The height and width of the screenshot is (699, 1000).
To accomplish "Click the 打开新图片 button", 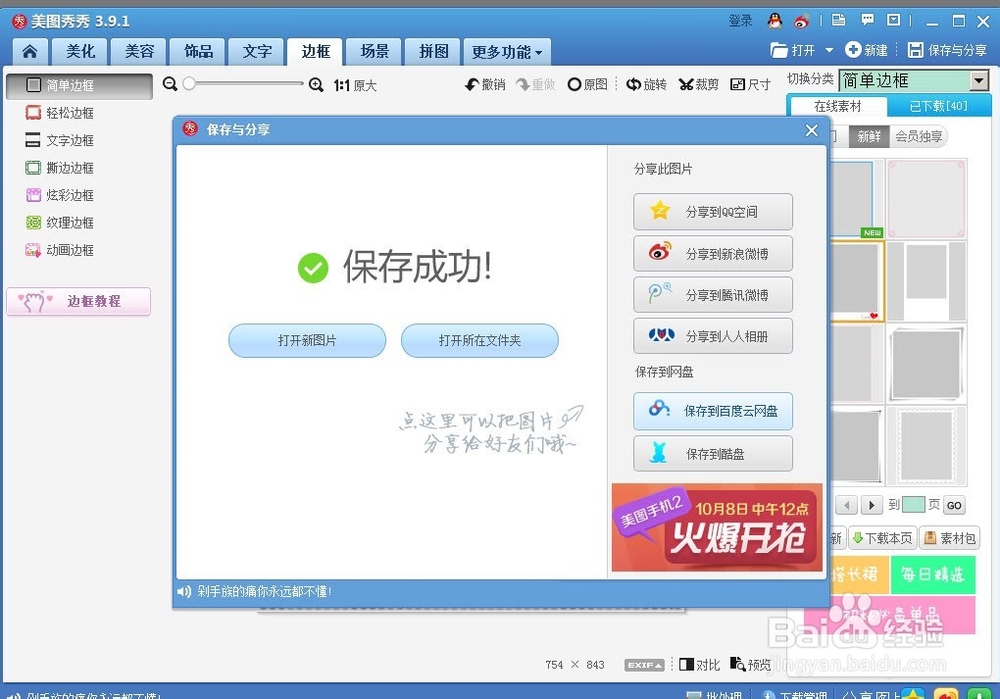I will tap(307, 341).
